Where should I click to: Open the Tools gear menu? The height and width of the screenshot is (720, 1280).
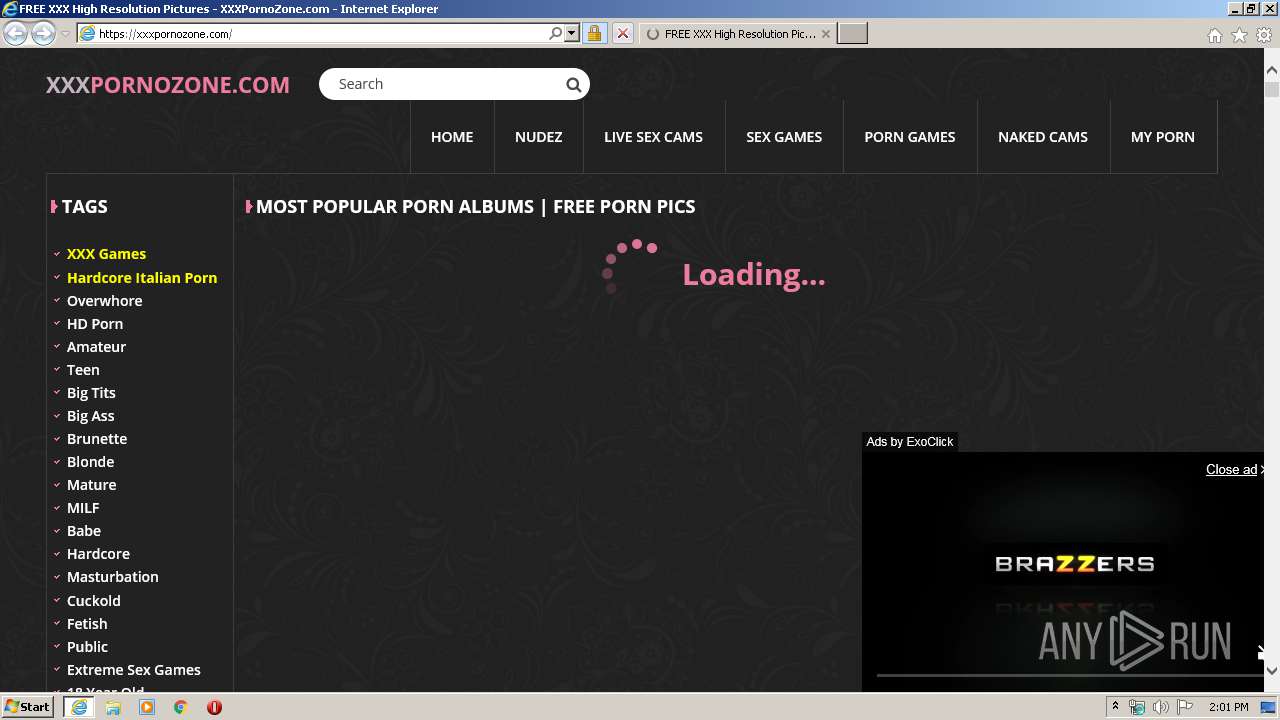(x=1264, y=35)
